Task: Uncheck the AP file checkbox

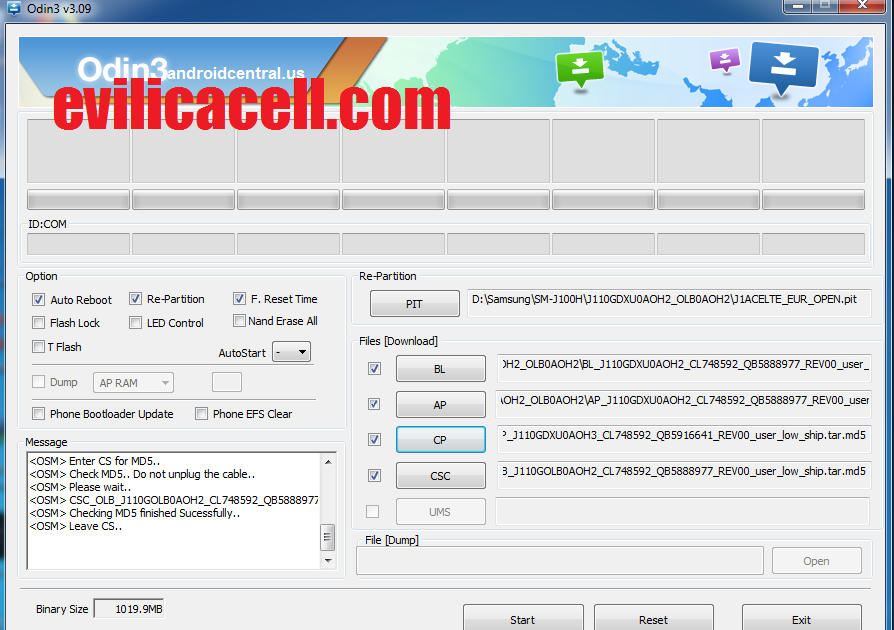Action: tap(374, 404)
